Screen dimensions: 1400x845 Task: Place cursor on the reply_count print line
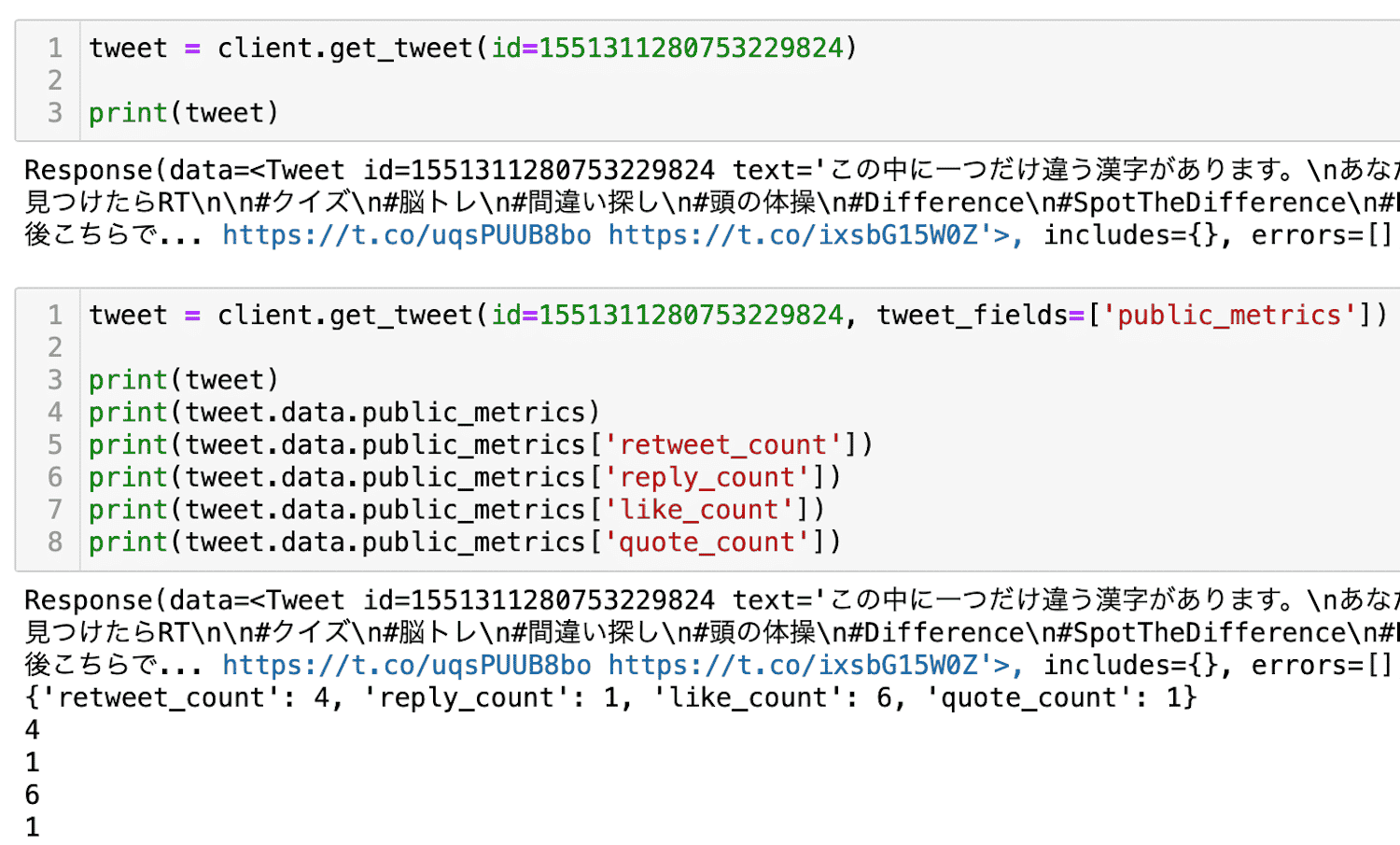tap(464, 477)
